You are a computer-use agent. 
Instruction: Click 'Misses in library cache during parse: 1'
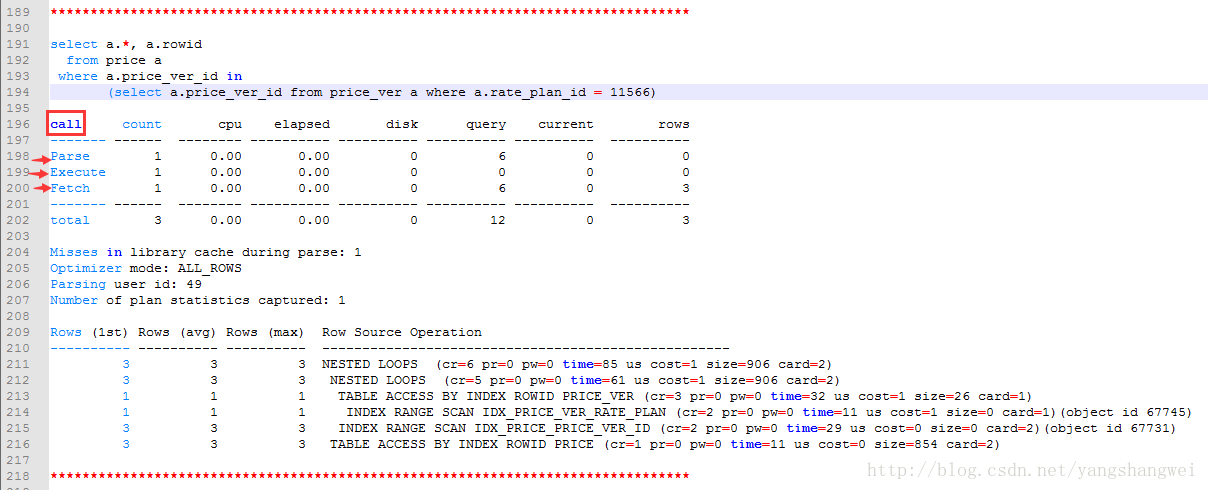pos(206,252)
